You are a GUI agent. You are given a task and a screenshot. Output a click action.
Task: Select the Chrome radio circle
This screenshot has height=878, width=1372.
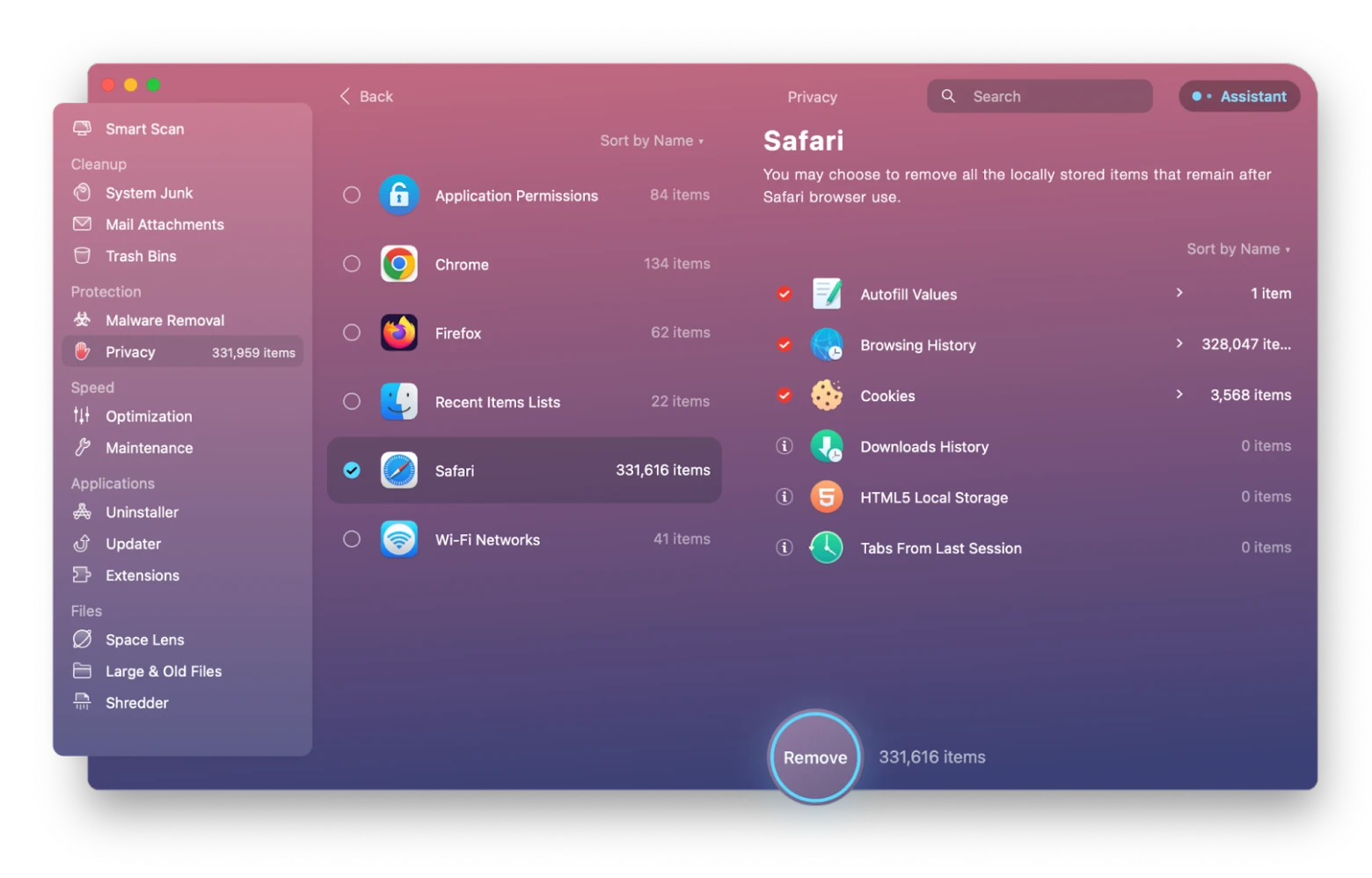click(x=352, y=264)
